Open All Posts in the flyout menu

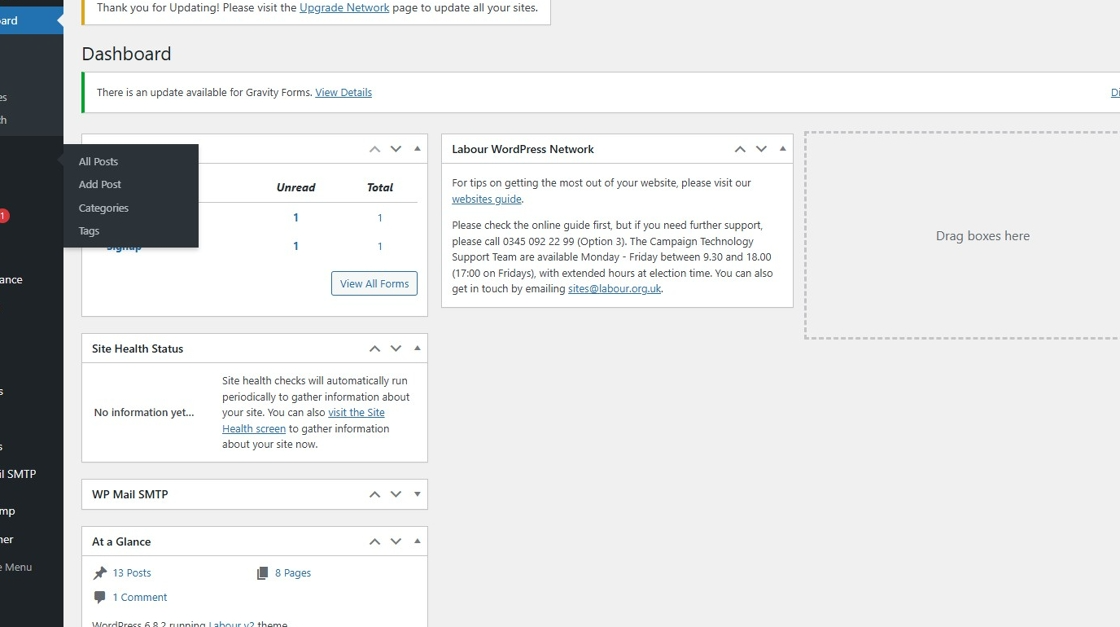(x=99, y=161)
